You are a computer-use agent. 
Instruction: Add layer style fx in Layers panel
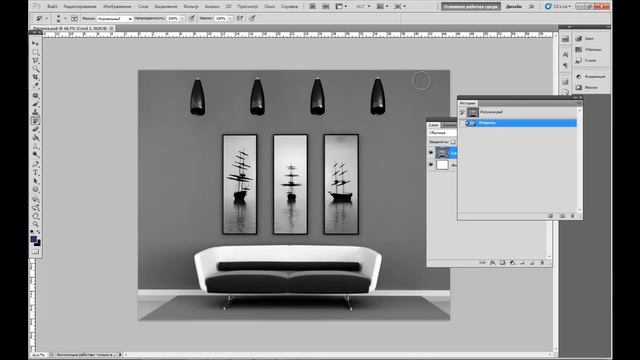pyautogui.click(x=493, y=263)
